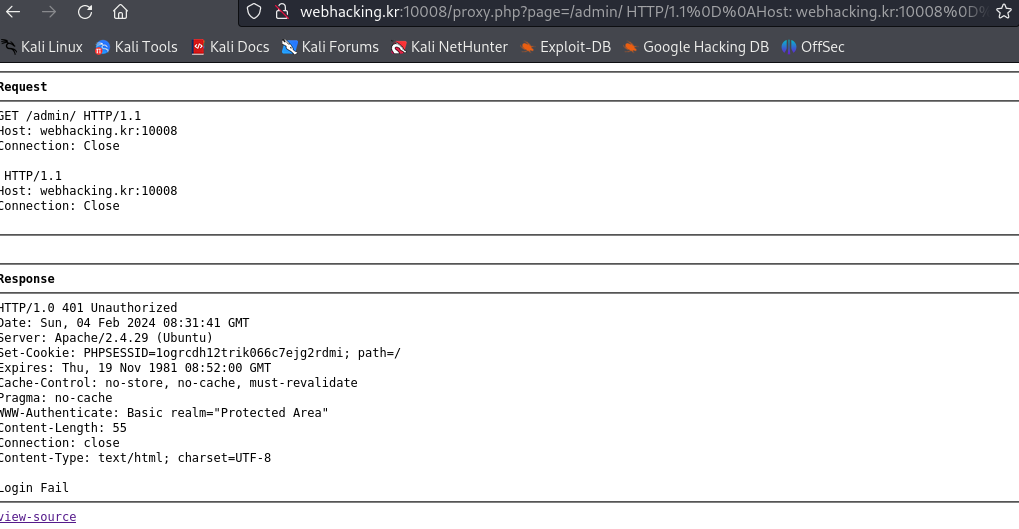This screenshot has height=529, width=1019.
Task: Show insecure connection lock info
Action: click(x=281, y=12)
